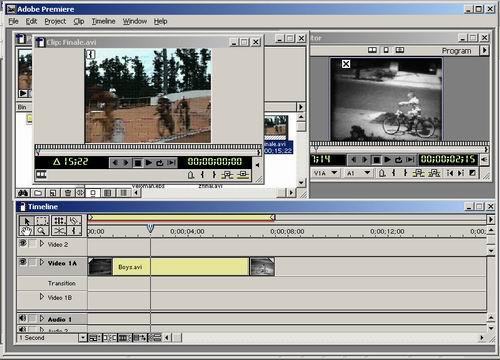The height and width of the screenshot is (360, 500).
Task: Create a new bin folder in Project window
Action: click(x=38, y=193)
